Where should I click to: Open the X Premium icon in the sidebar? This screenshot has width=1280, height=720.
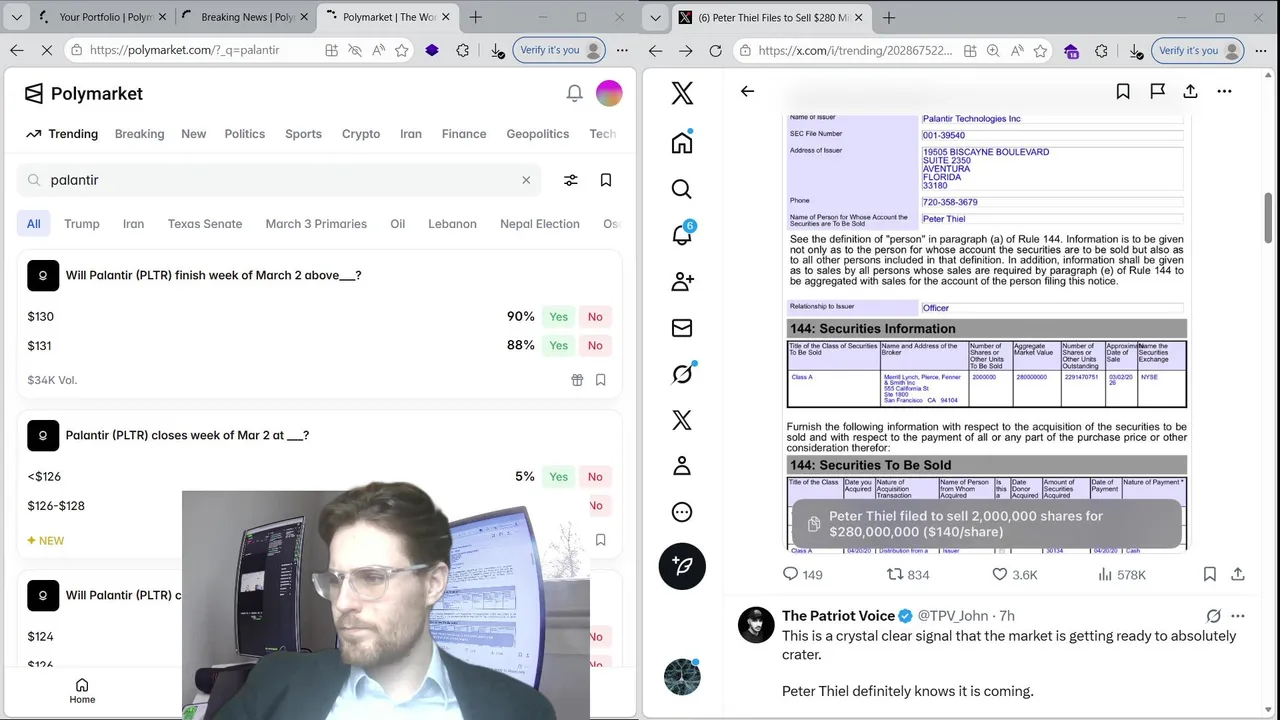click(682, 420)
